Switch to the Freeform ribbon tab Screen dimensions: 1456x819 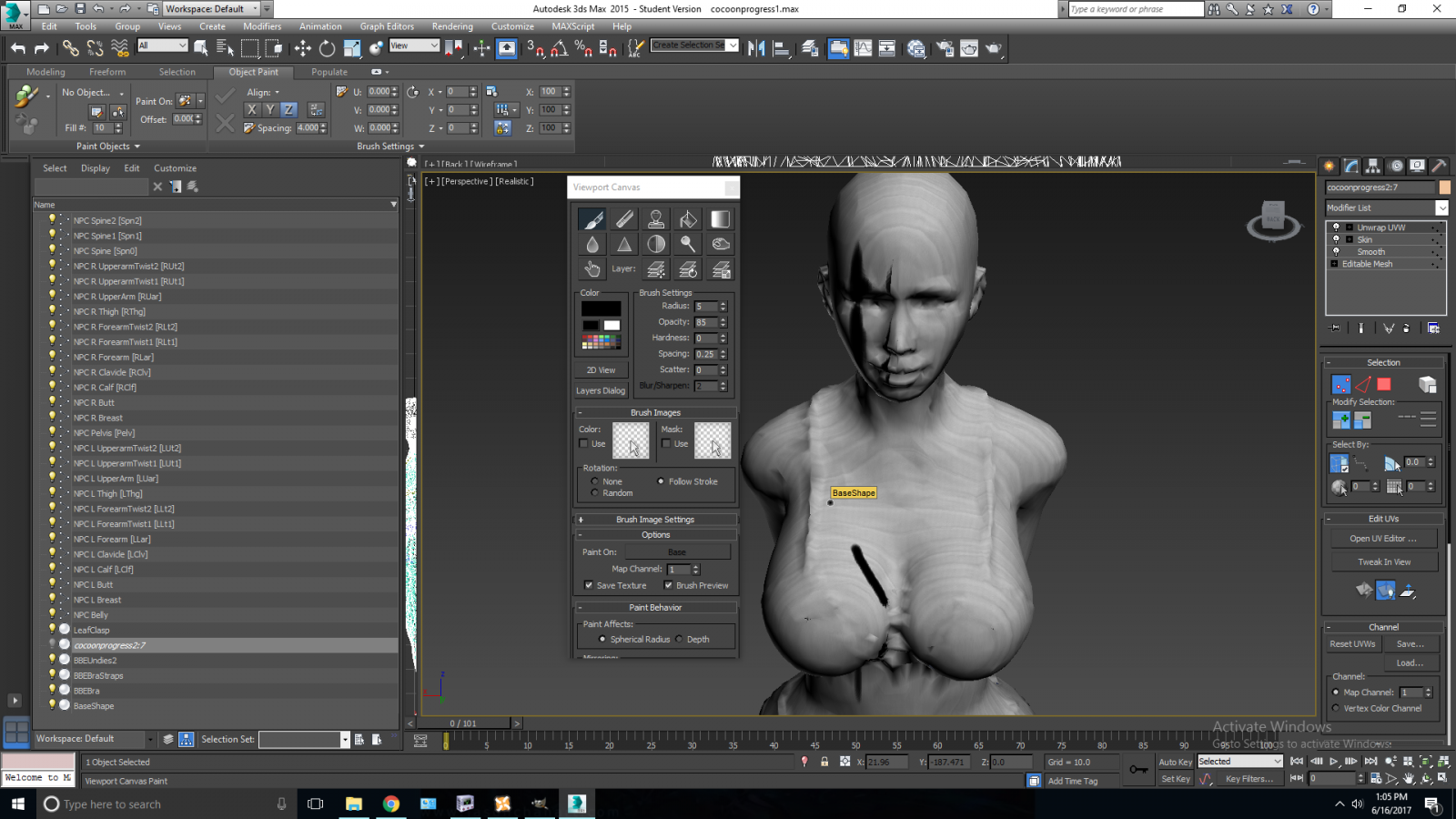click(x=107, y=72)
